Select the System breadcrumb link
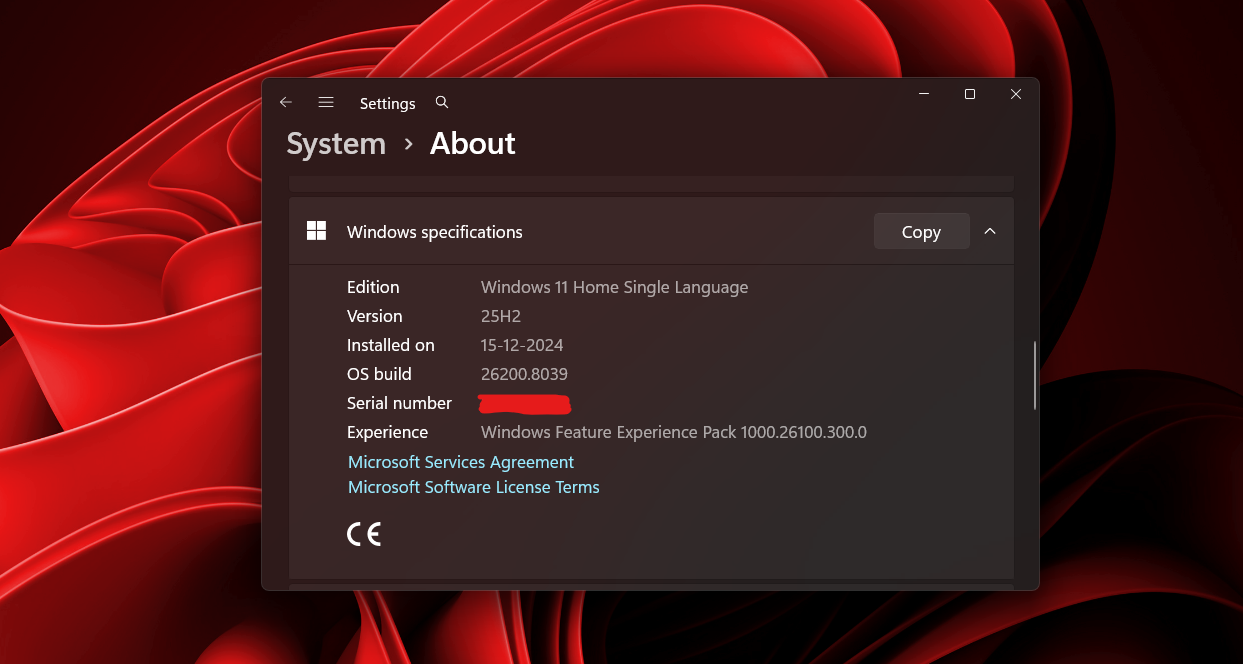Screen dimensions: 1243x664 tap(336, 144)
